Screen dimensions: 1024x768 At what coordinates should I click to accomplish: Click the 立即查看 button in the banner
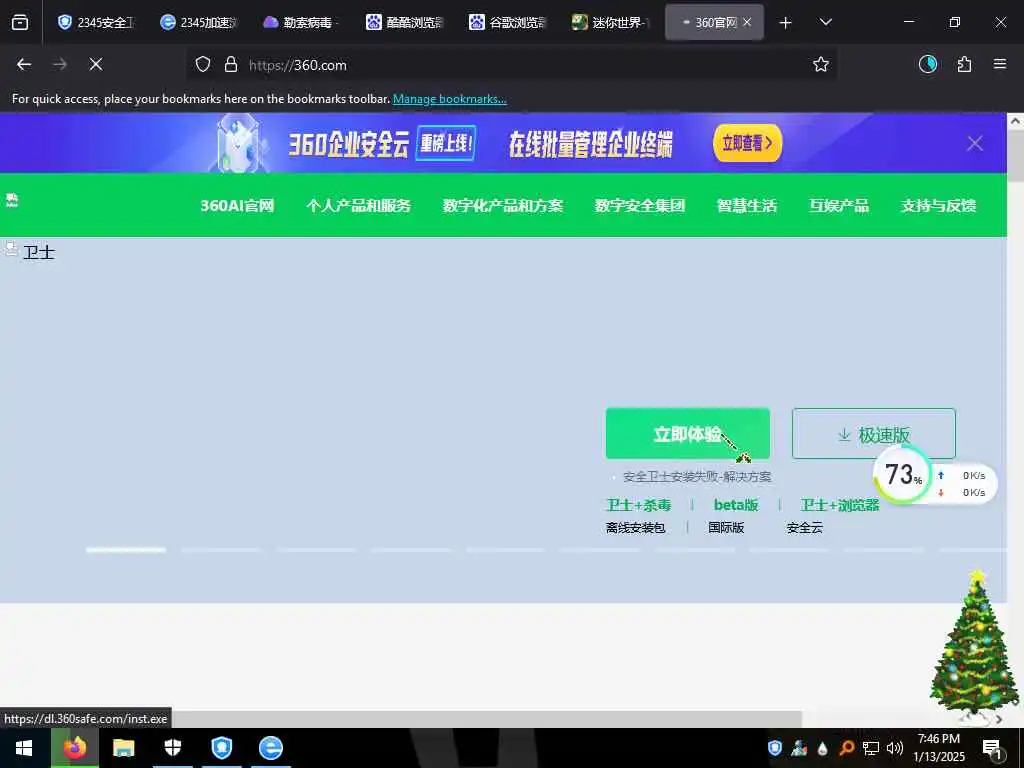[747, 143]
